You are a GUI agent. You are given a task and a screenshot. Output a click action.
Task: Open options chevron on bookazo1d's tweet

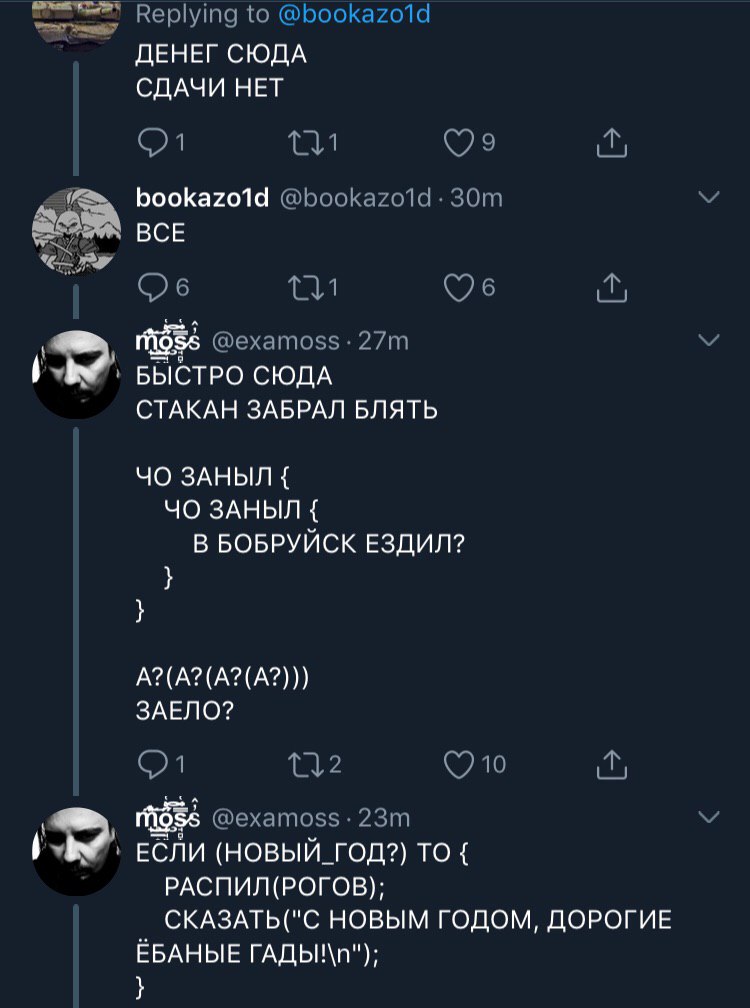pyautogui.click(x=709, y=197)
